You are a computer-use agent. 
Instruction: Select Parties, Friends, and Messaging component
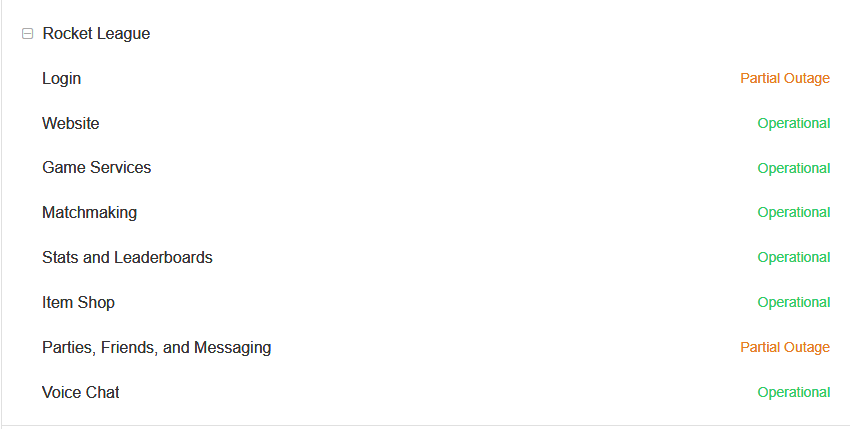pos(156,347)
